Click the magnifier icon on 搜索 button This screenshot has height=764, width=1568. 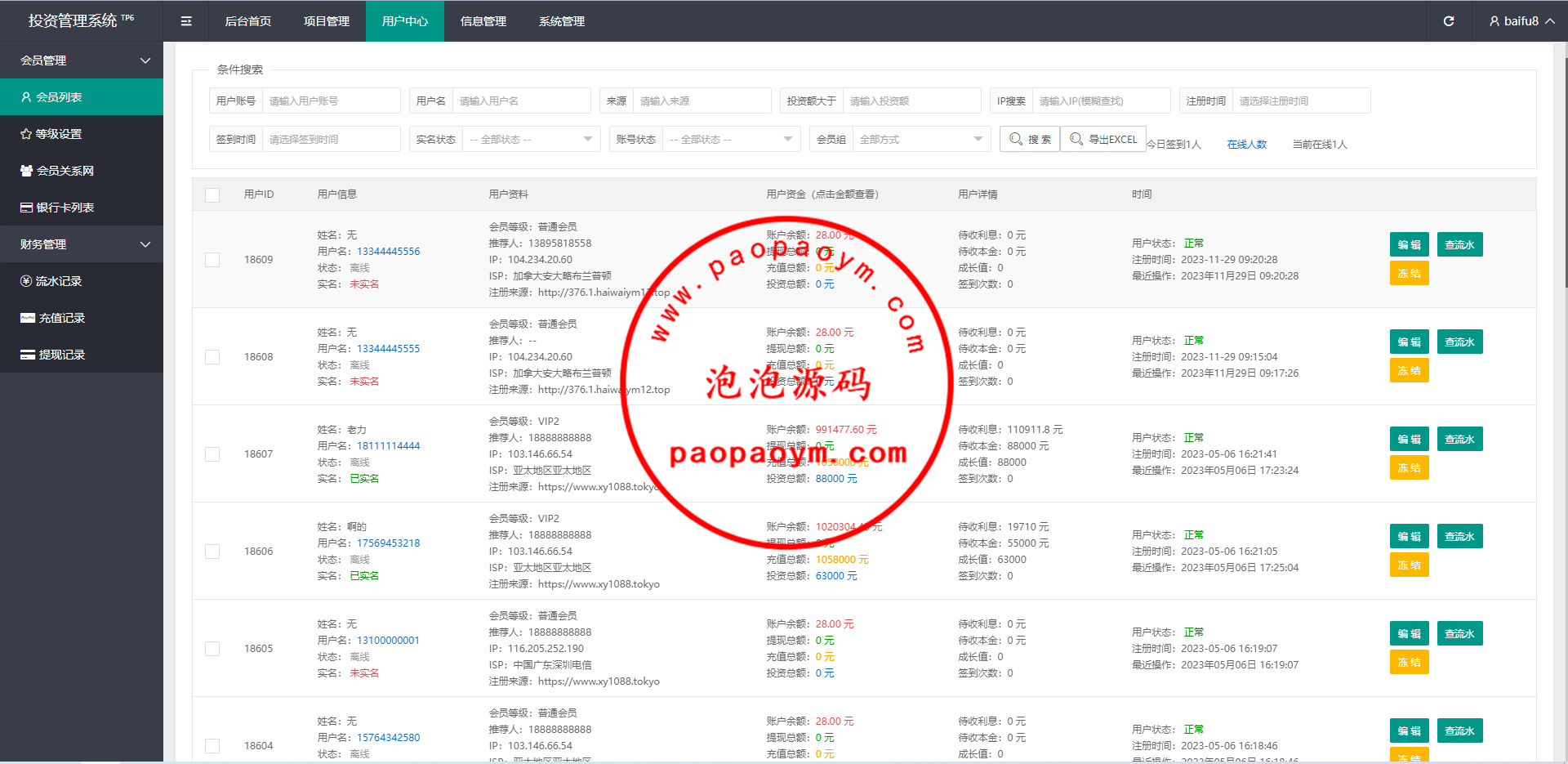tap(1016, 139)
